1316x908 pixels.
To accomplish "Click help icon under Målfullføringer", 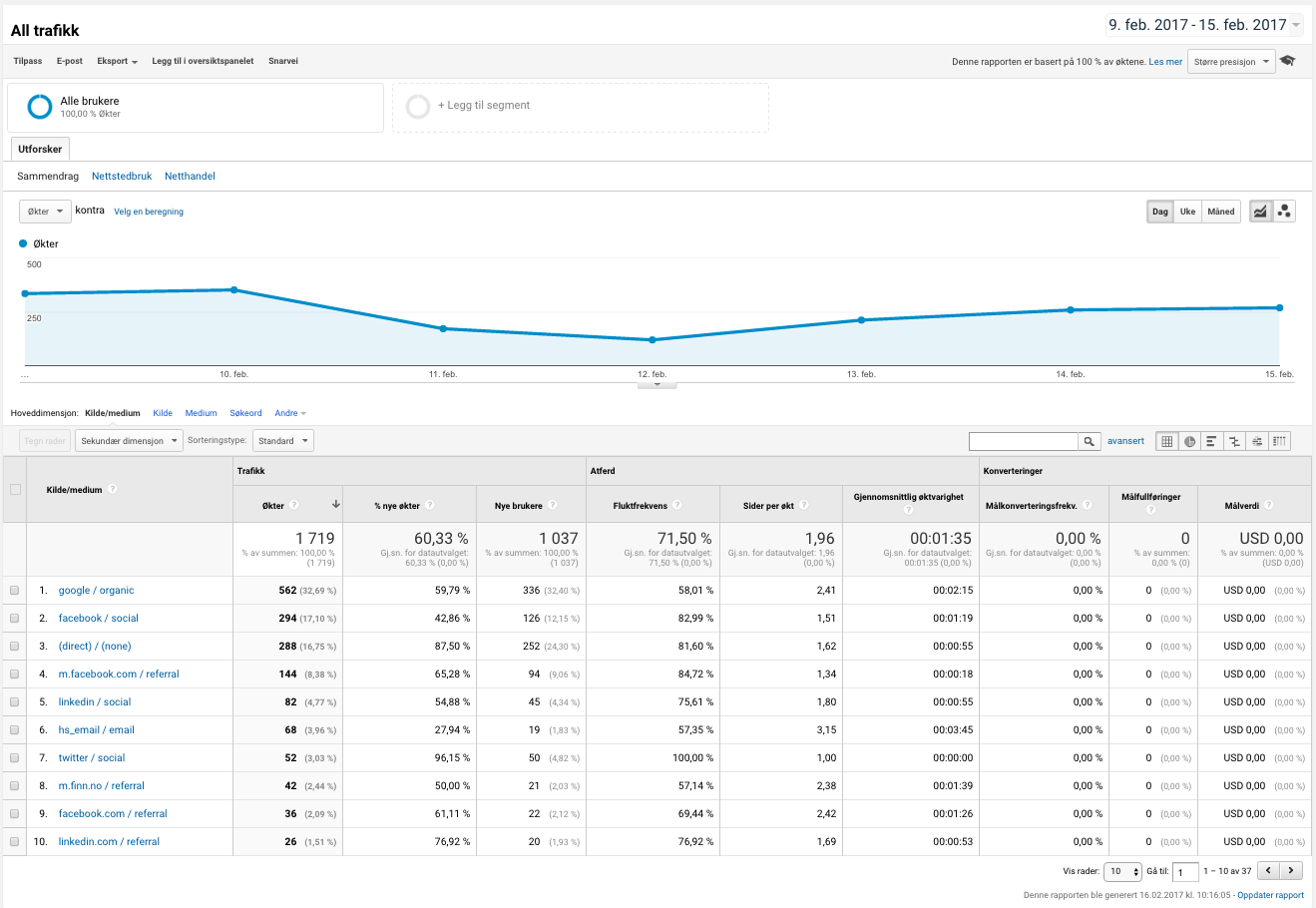I will [1151, 510].
